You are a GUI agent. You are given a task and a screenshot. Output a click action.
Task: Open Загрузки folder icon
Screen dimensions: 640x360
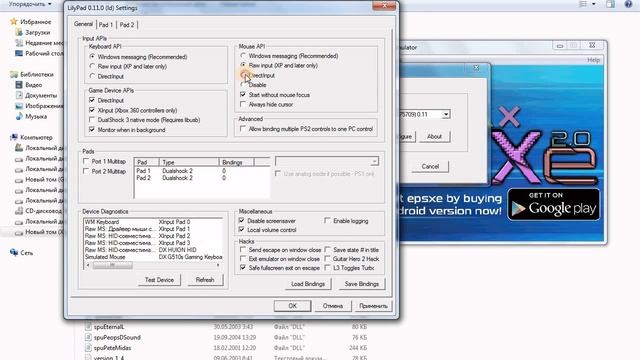(x=19, y=32)
